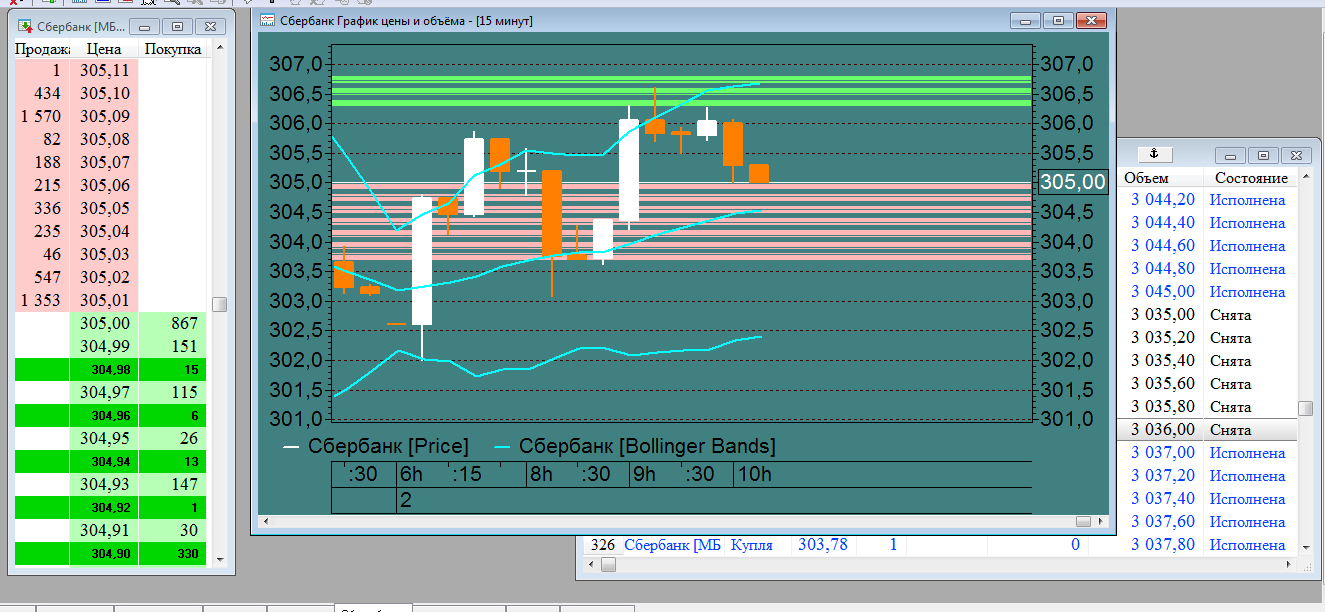
Task: Click volume 3 037,80 in last order row
Action: [x=1163, y=545]
